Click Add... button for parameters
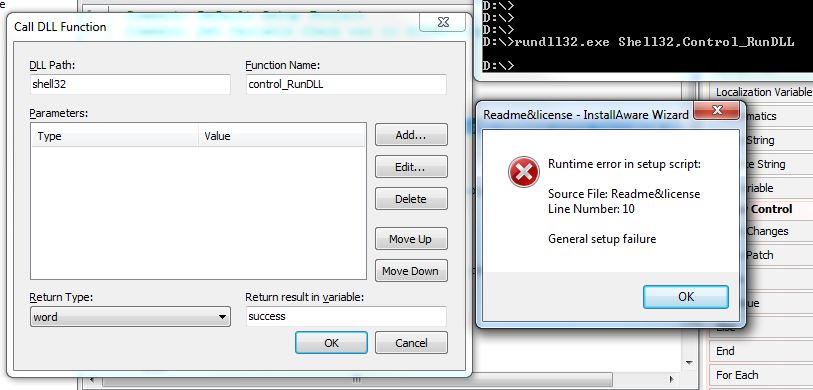Screen dimensions: 813x390 pyautogui.click(x=411, y=135)
